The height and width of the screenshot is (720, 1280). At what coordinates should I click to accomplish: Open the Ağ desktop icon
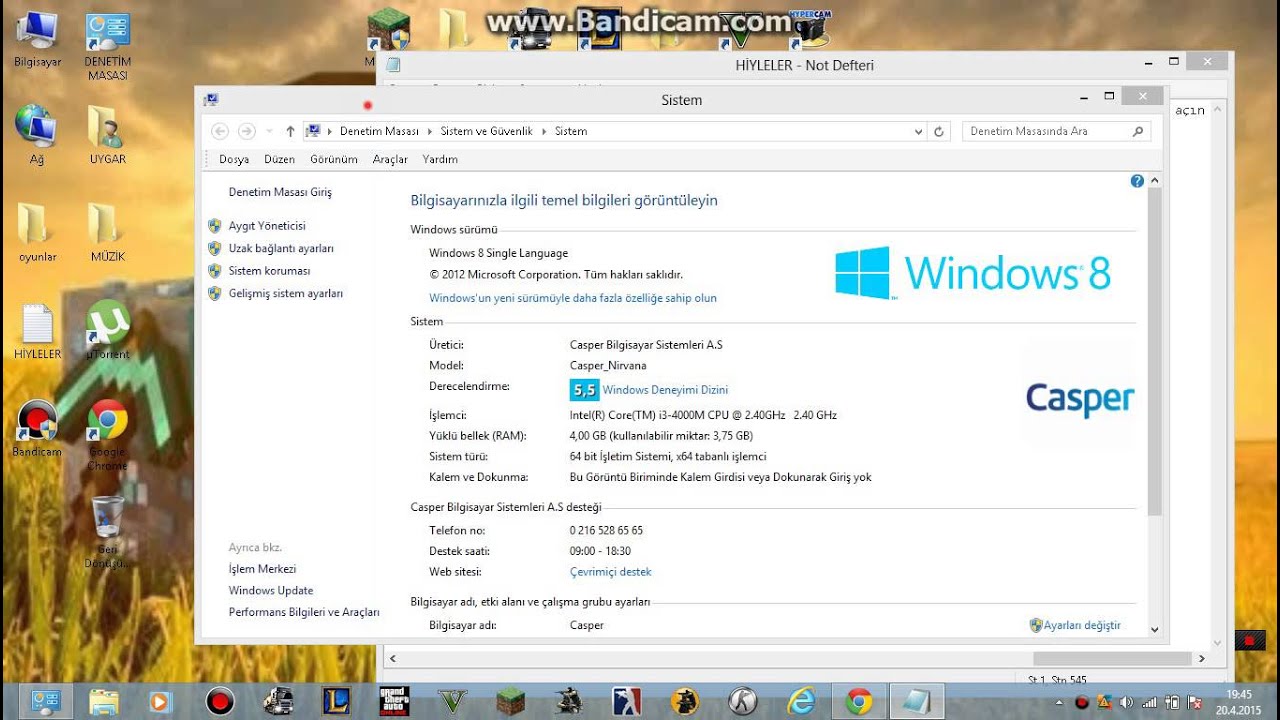pyautogui.click(x=36, y=135)
